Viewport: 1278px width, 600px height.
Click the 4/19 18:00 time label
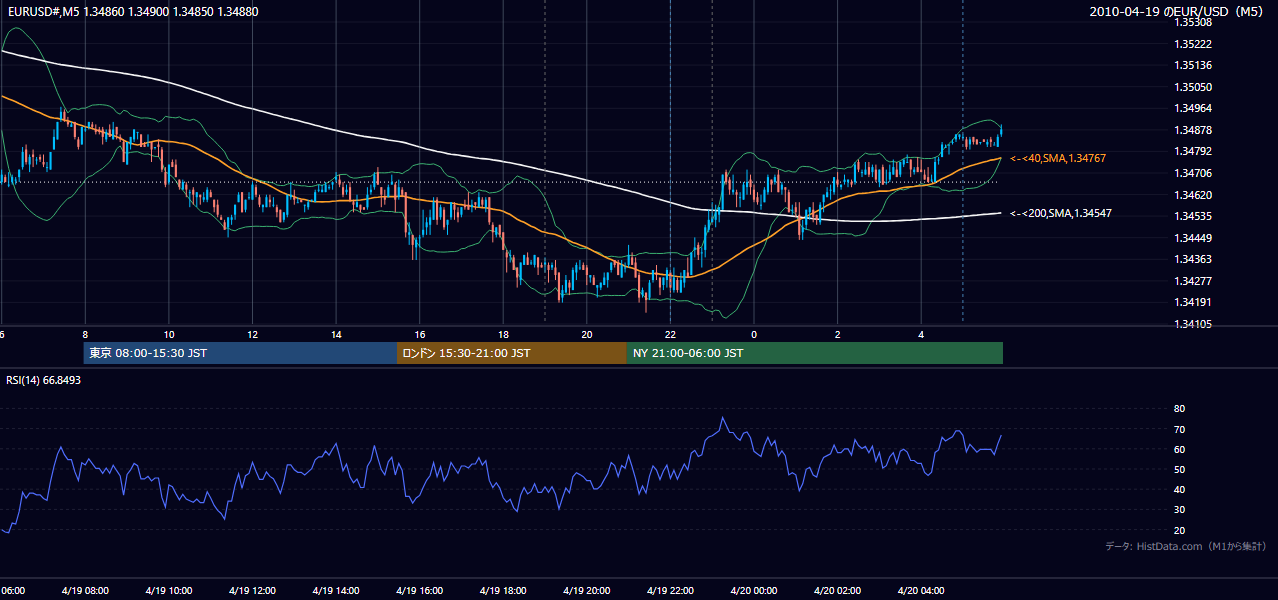[503, 591]
